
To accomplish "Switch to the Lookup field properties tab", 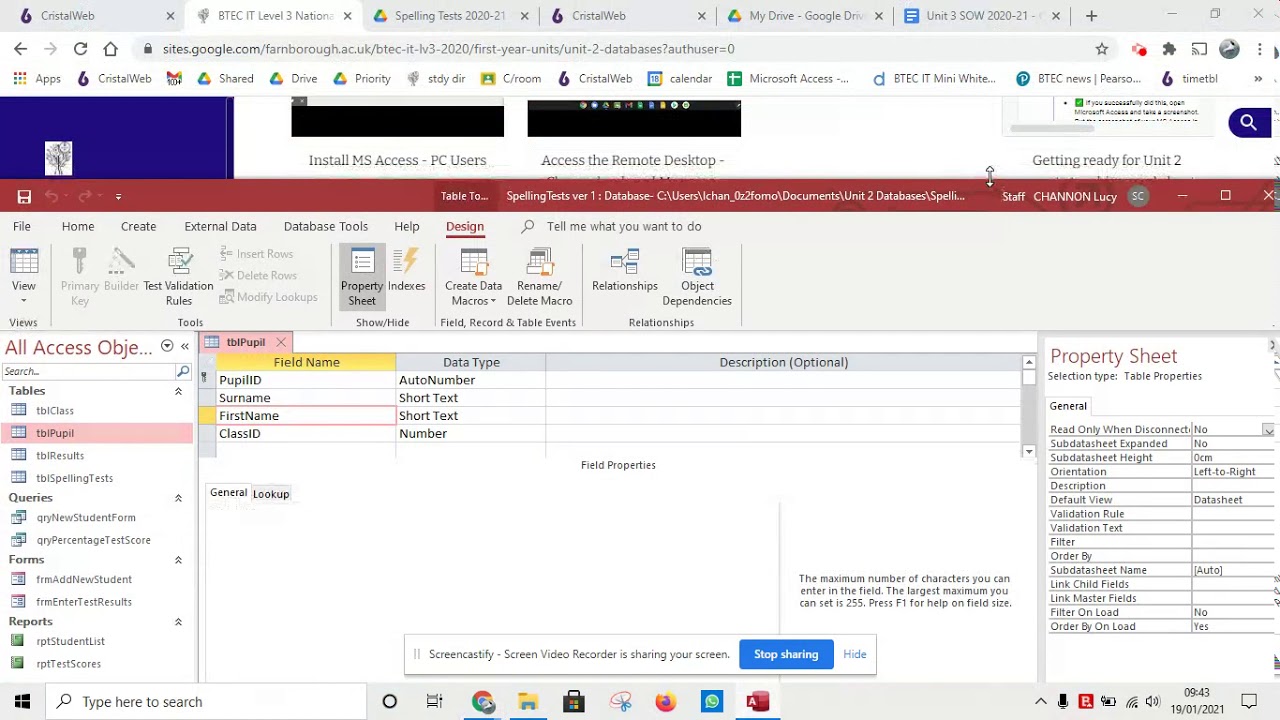I will pos(271,494).
